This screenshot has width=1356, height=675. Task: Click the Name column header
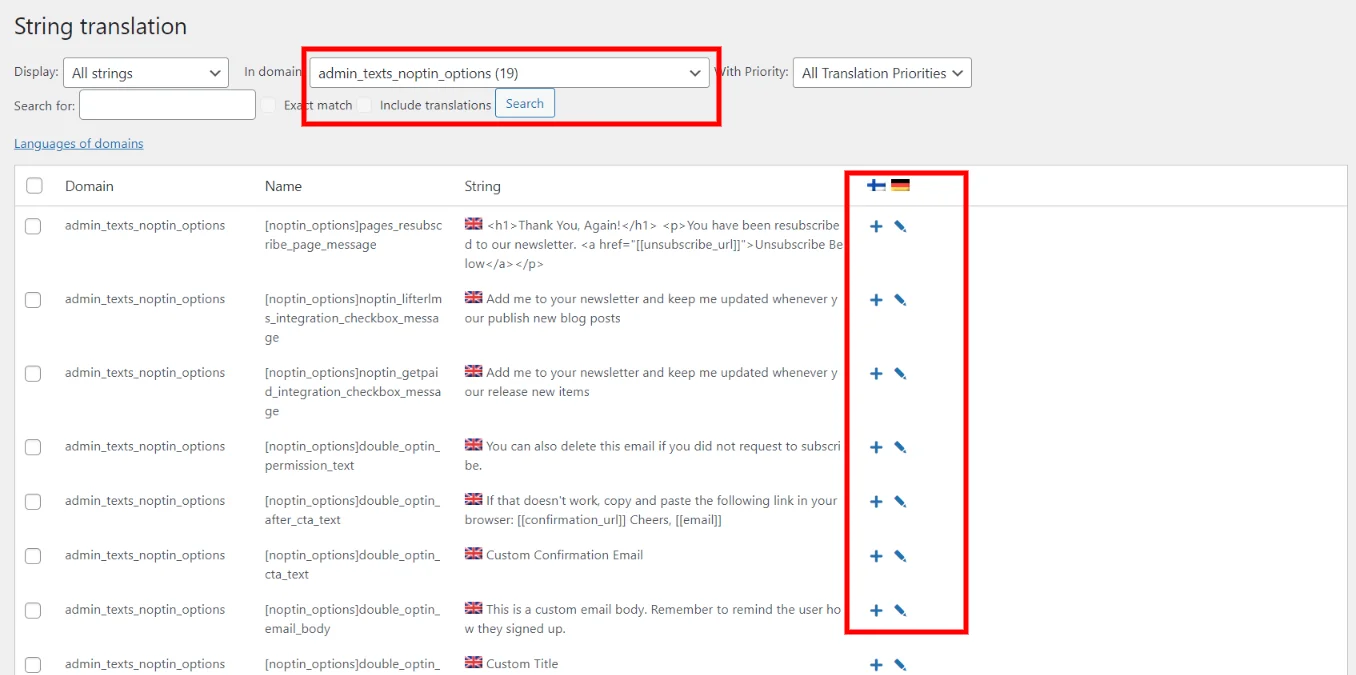(x=283, y=186)
